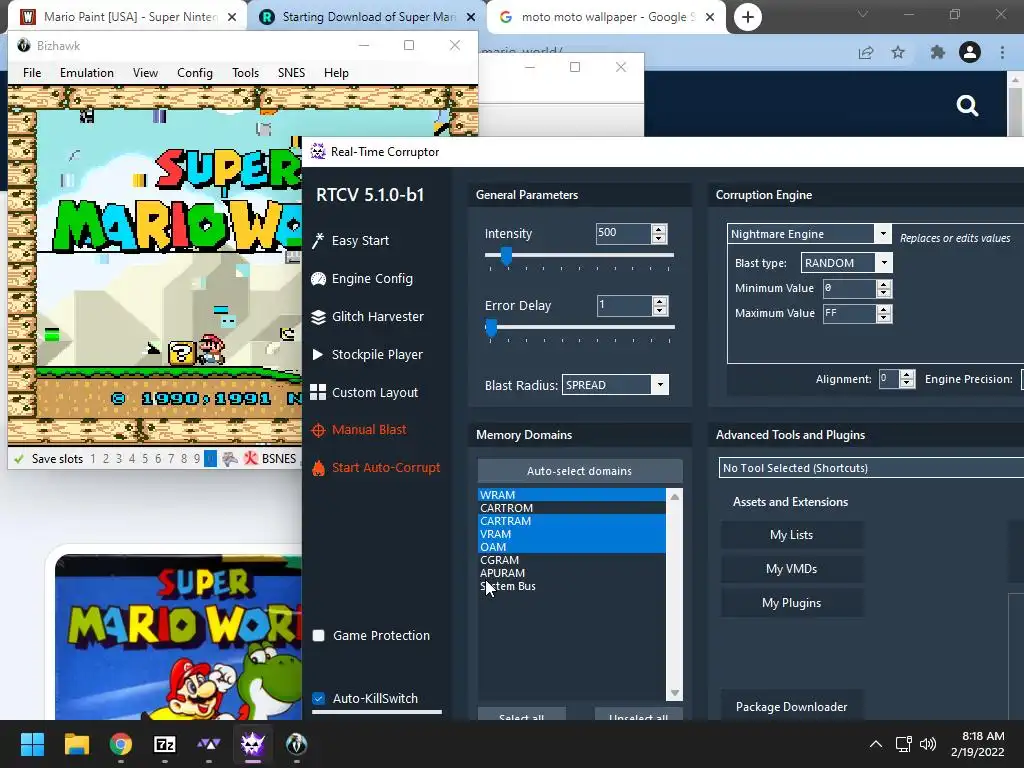
Task: Open the Bizhawk Help menu
Action: click(336, 72)
